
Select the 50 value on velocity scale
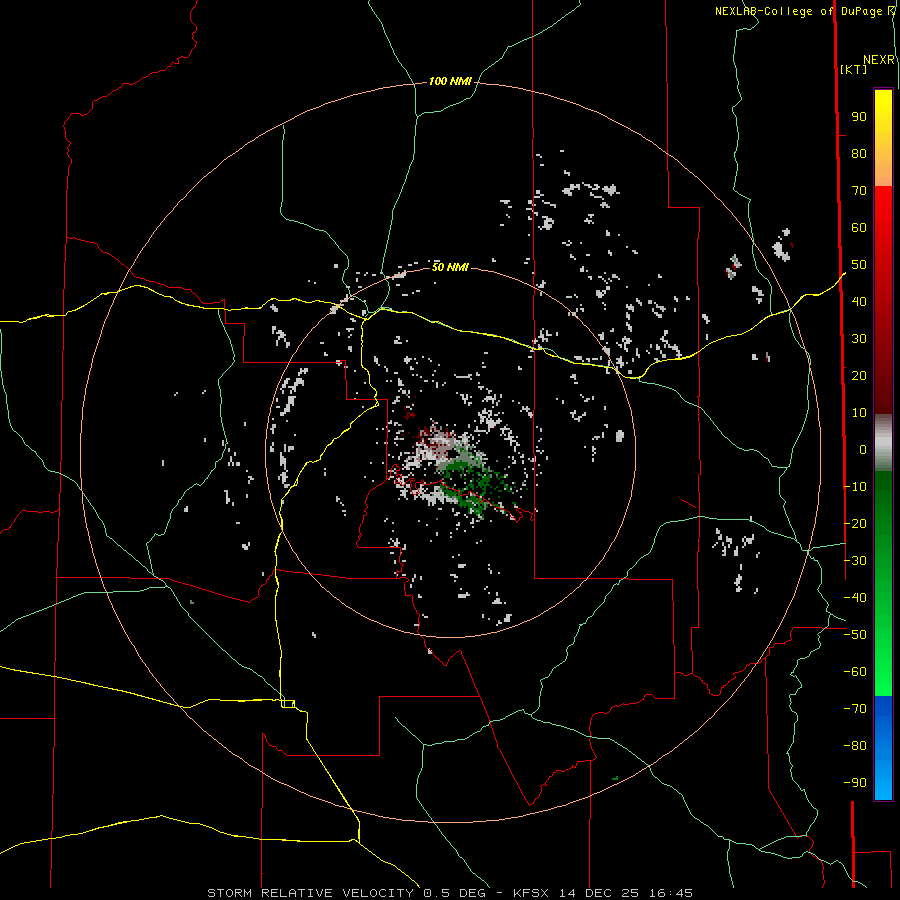click(x=859, y=265)
